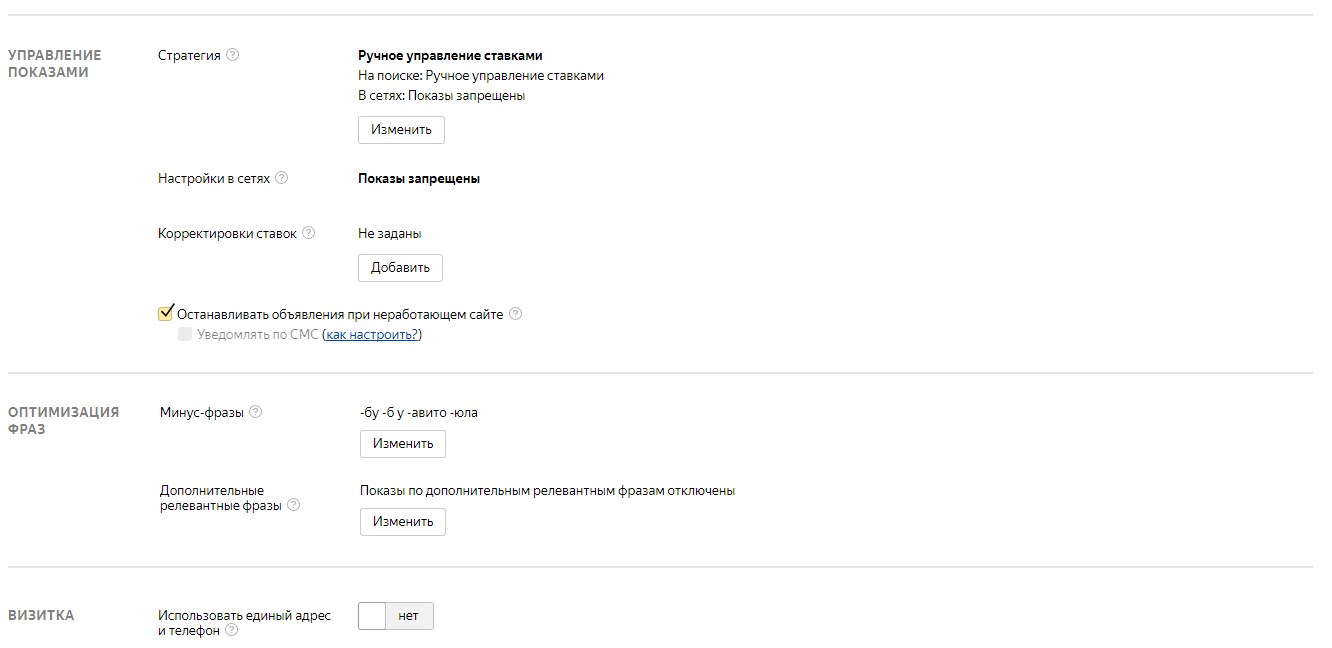Viewport: 1332px width, 648px height.
Task: Click Изменить under strategy settings
Action: coord(401,130)
